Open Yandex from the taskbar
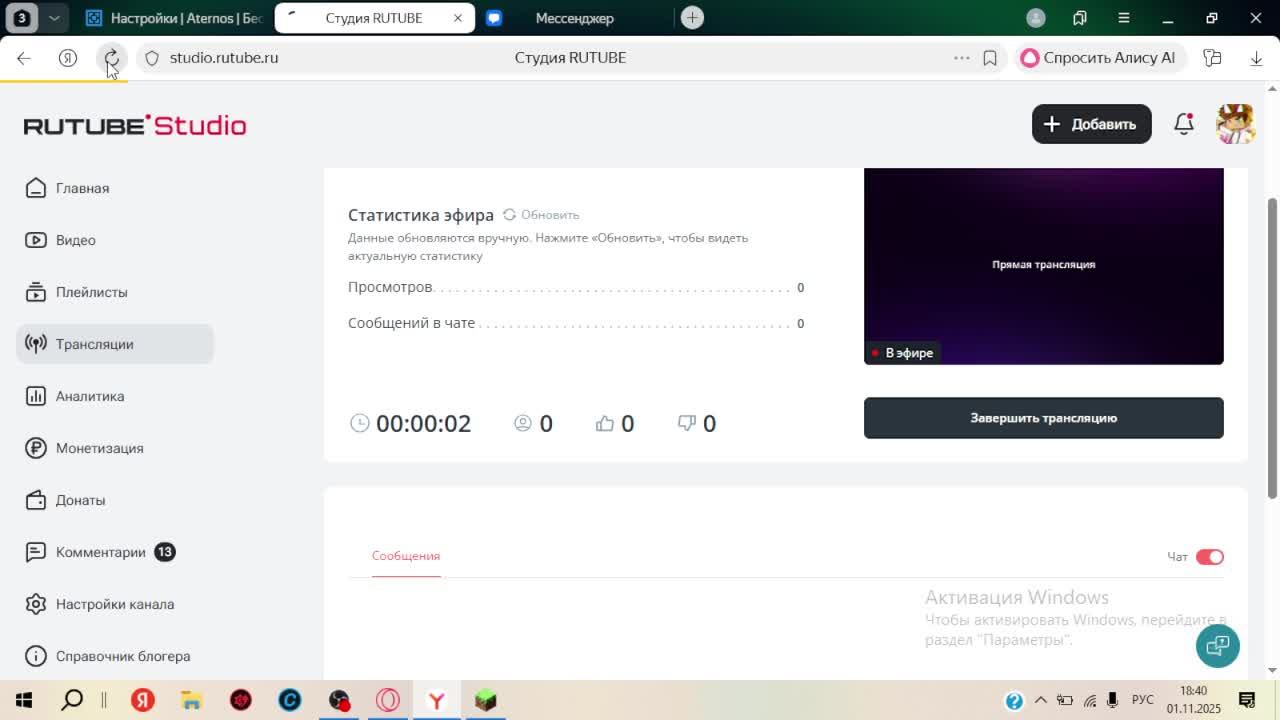The image size is (1280, 720). coord(143,700)
